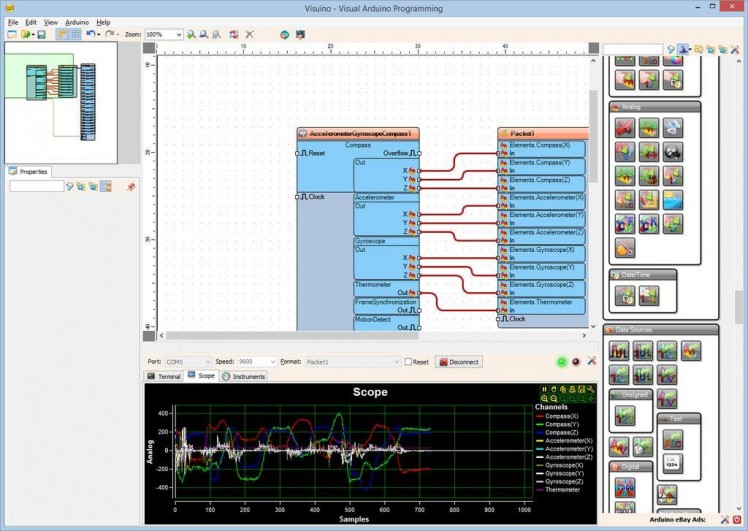Click the Save project icon

41,34
